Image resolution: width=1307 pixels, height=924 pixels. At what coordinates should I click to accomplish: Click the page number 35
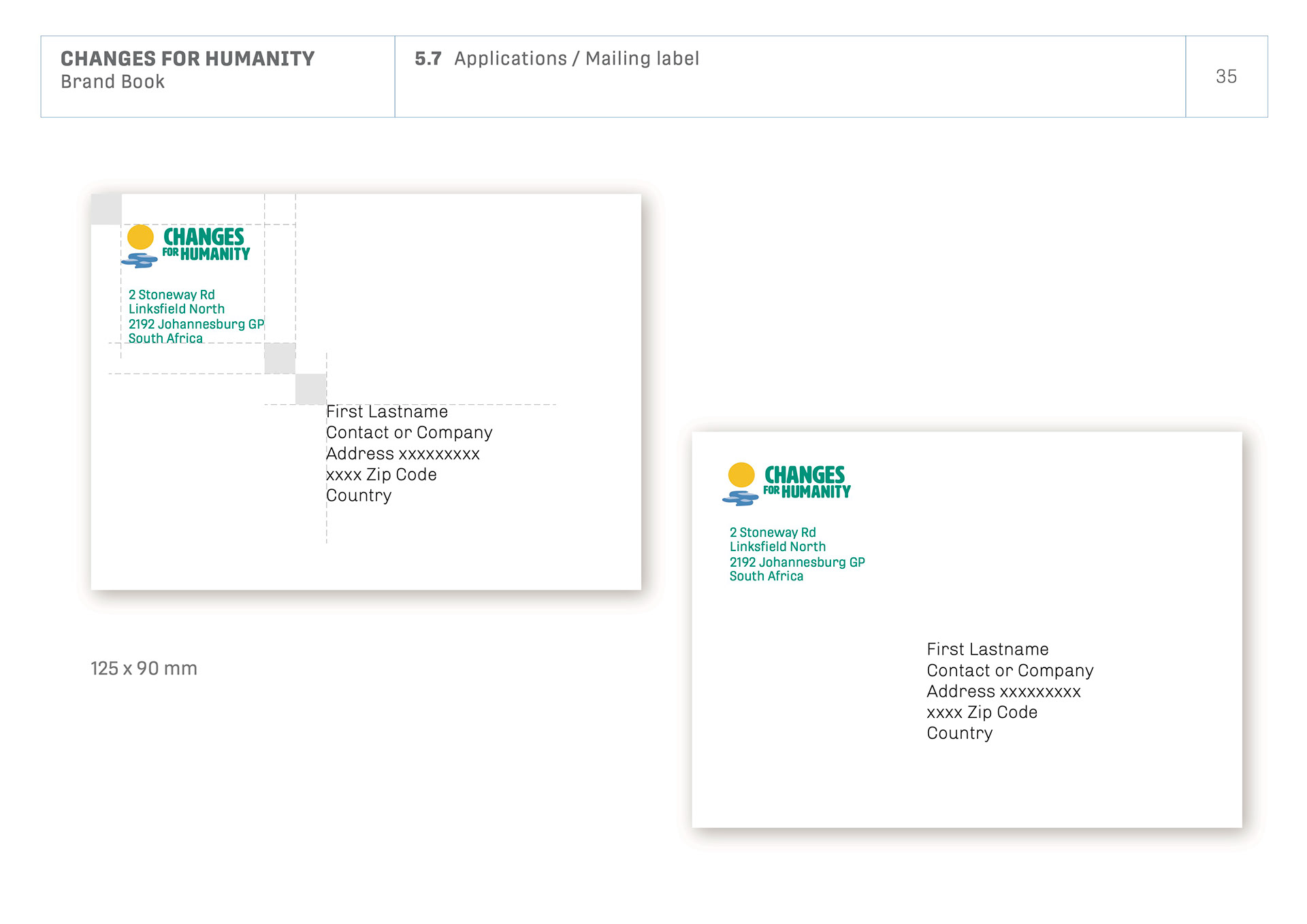click(x=1226, y=76)
